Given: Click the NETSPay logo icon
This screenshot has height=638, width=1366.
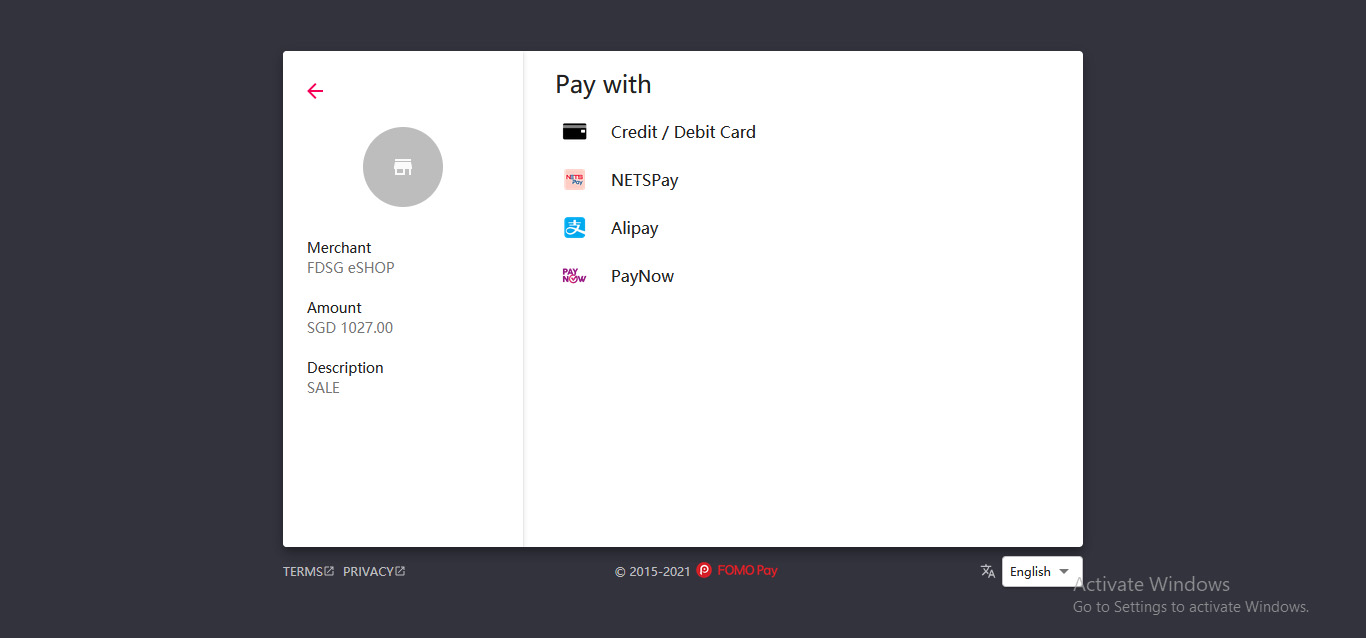Looking at the screenshot, I should coord(574,180).
